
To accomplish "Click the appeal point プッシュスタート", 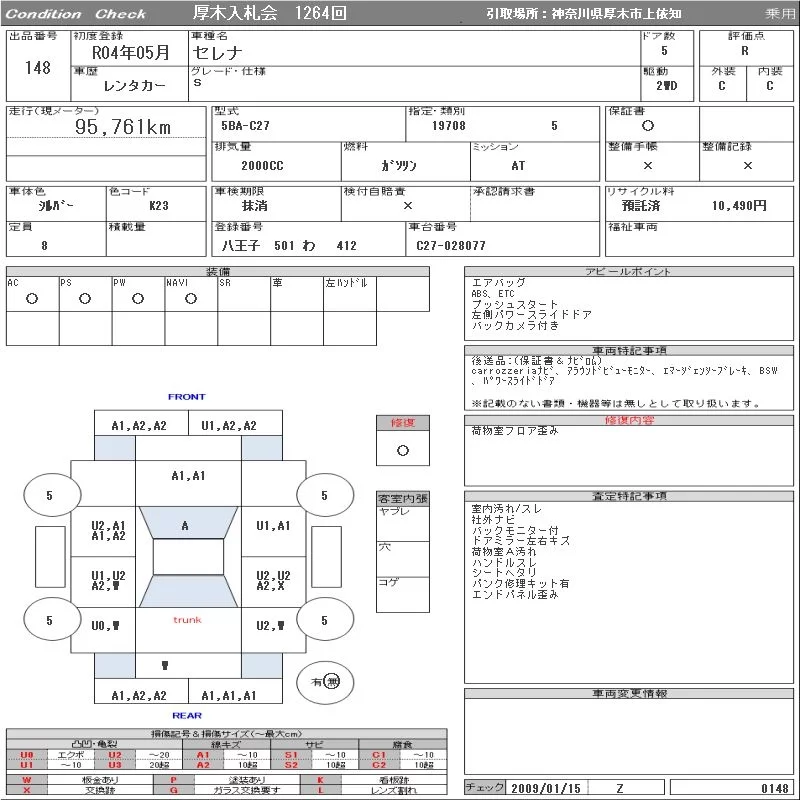I will tap(515, 304).
